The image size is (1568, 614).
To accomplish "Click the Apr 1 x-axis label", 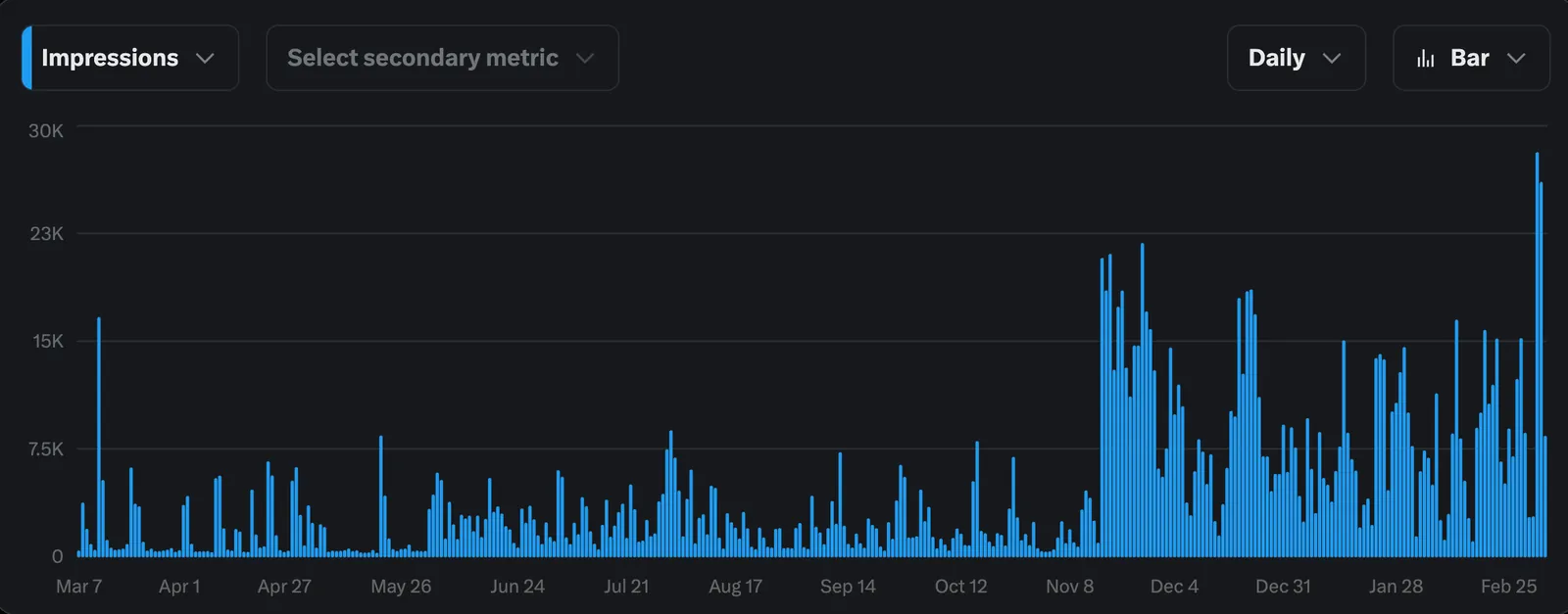I will (x=179, y=586).
